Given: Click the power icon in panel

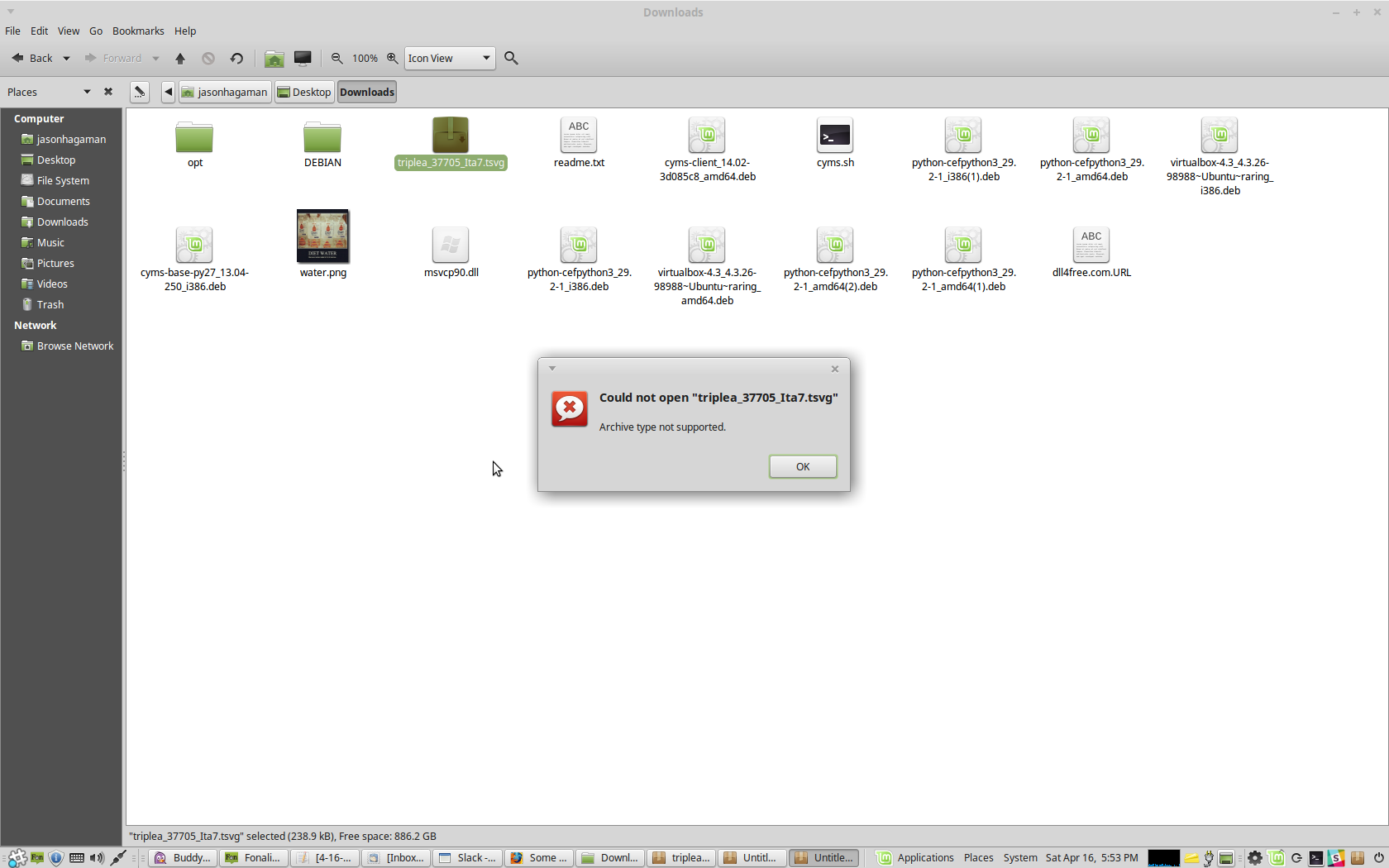Looking at the screenshot, I should pyautogui.click(x=1378, y=858).
